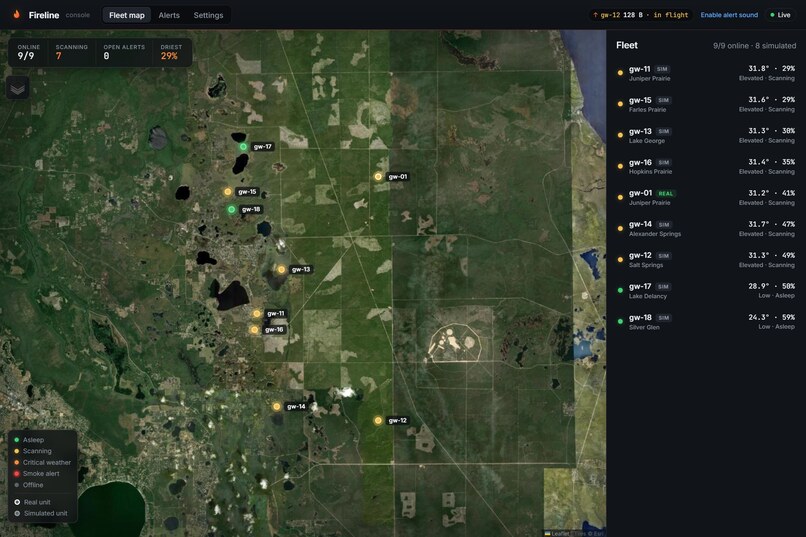The height and width of the screenshot is (537, 806).
Task: Click the REAL badge beside gw-01
Action: (666, 194)
